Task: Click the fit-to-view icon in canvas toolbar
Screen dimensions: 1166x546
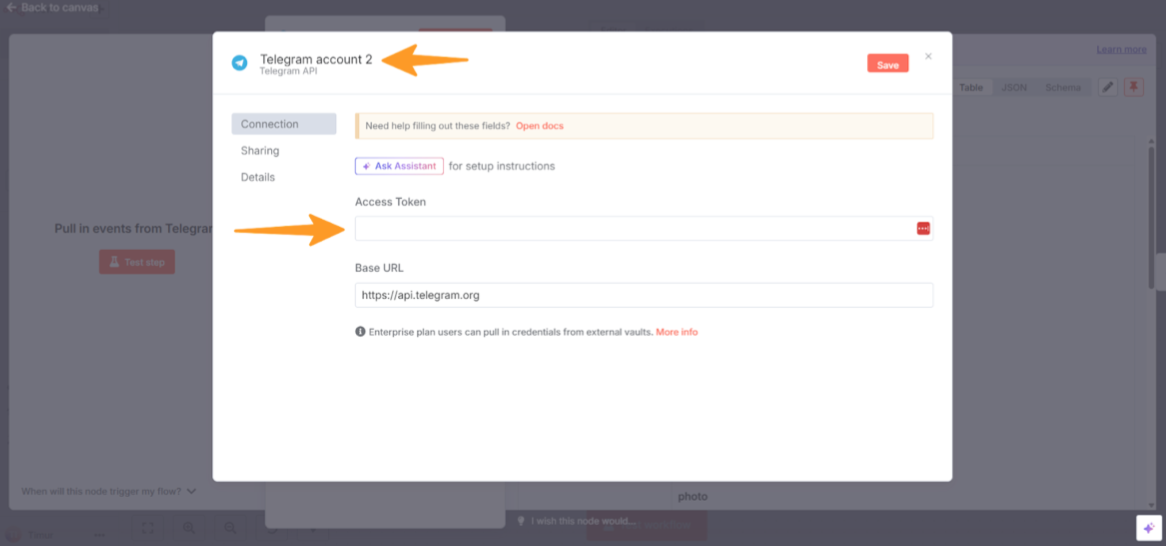Action: [147, 527]
